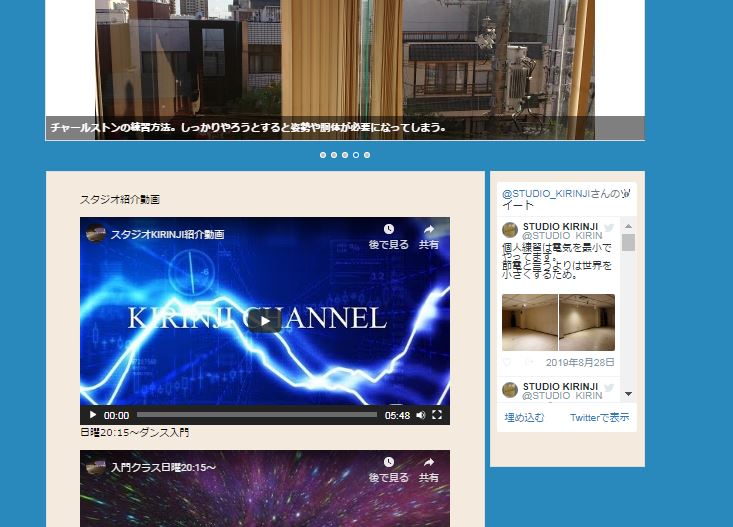Open the スタジオKIRINJI紹介動画 video title link
733x527 pixels.
[168, 234]
